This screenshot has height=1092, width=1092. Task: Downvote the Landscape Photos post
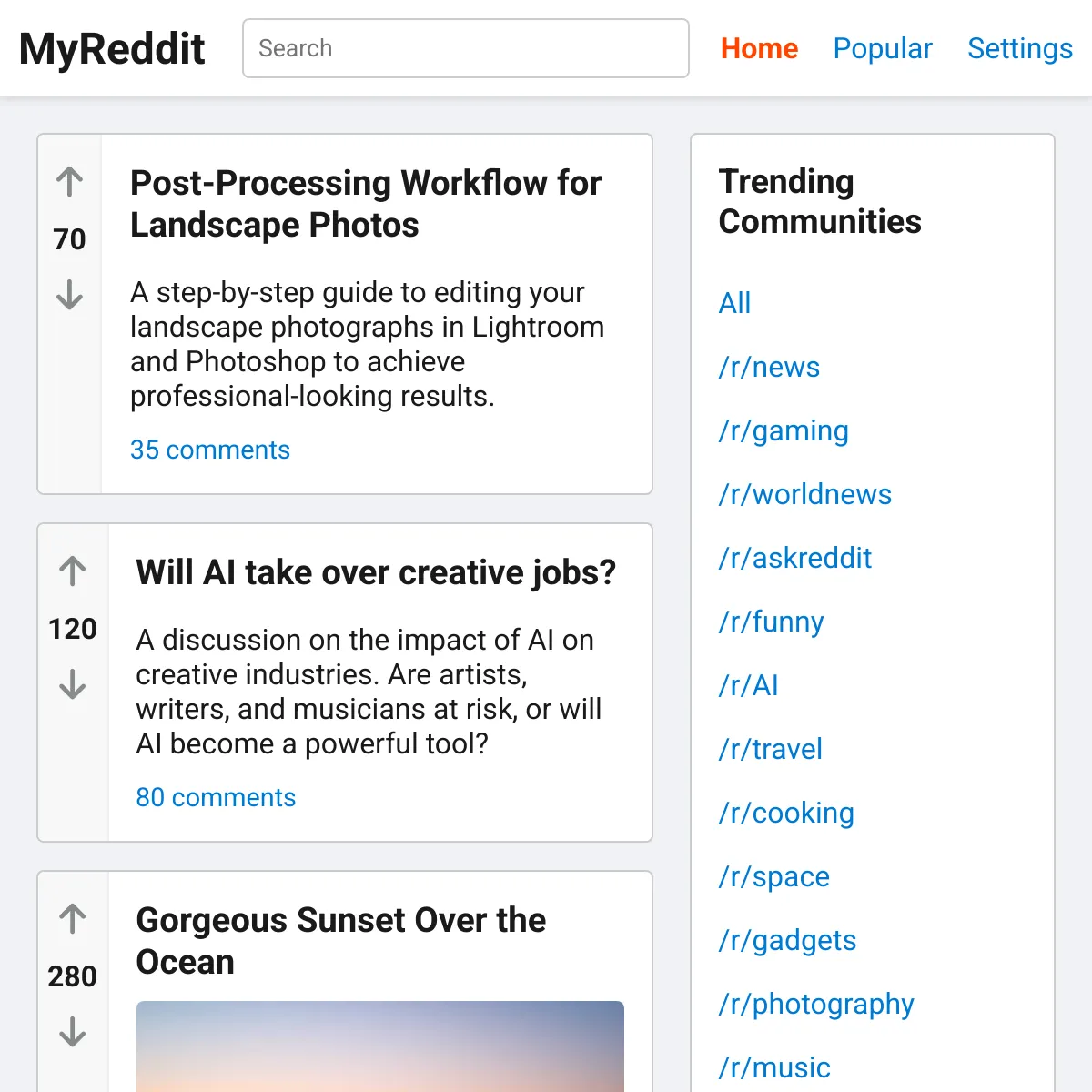pos(68,298)
